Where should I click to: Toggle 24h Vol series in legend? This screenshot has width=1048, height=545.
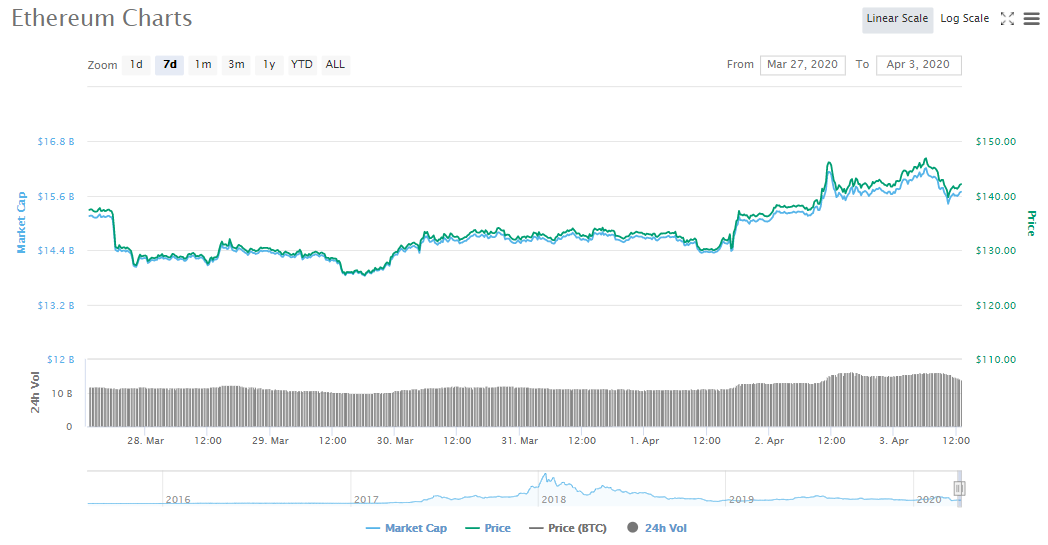click(657, 528)
